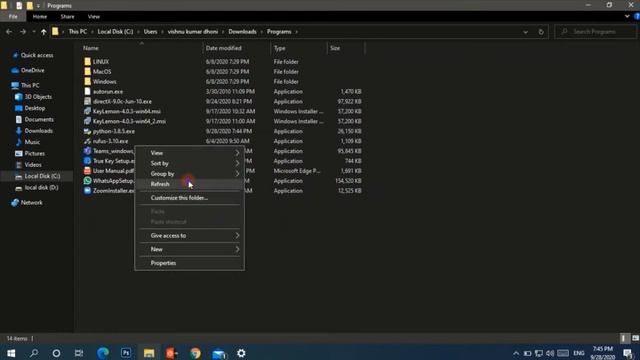Click the autorun.exe file icon
Viewport: 640px width, 360px height.
[87, 91]
